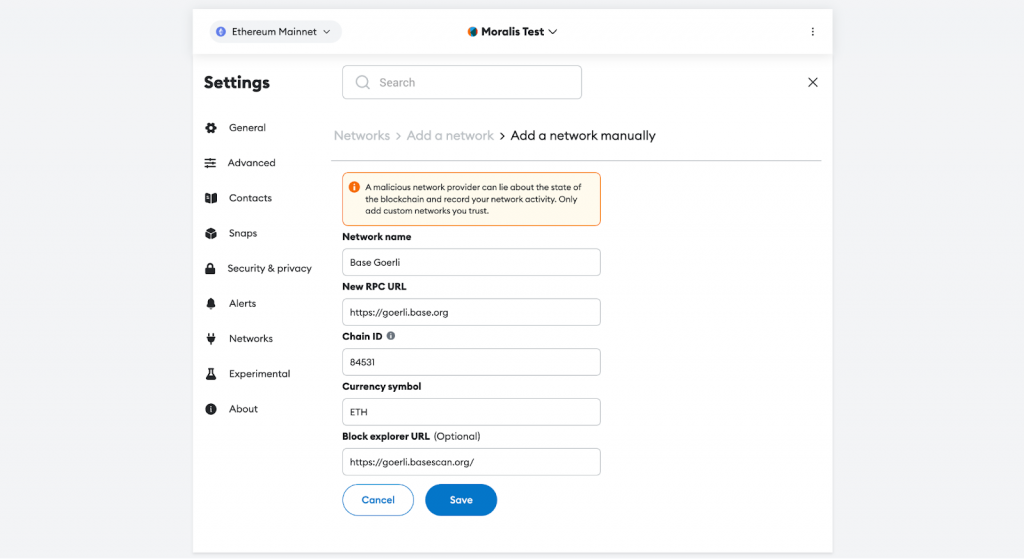This screenshot has height=559, width=1024.
Task: Click the Contacts book icon
Action: point(211,199)
